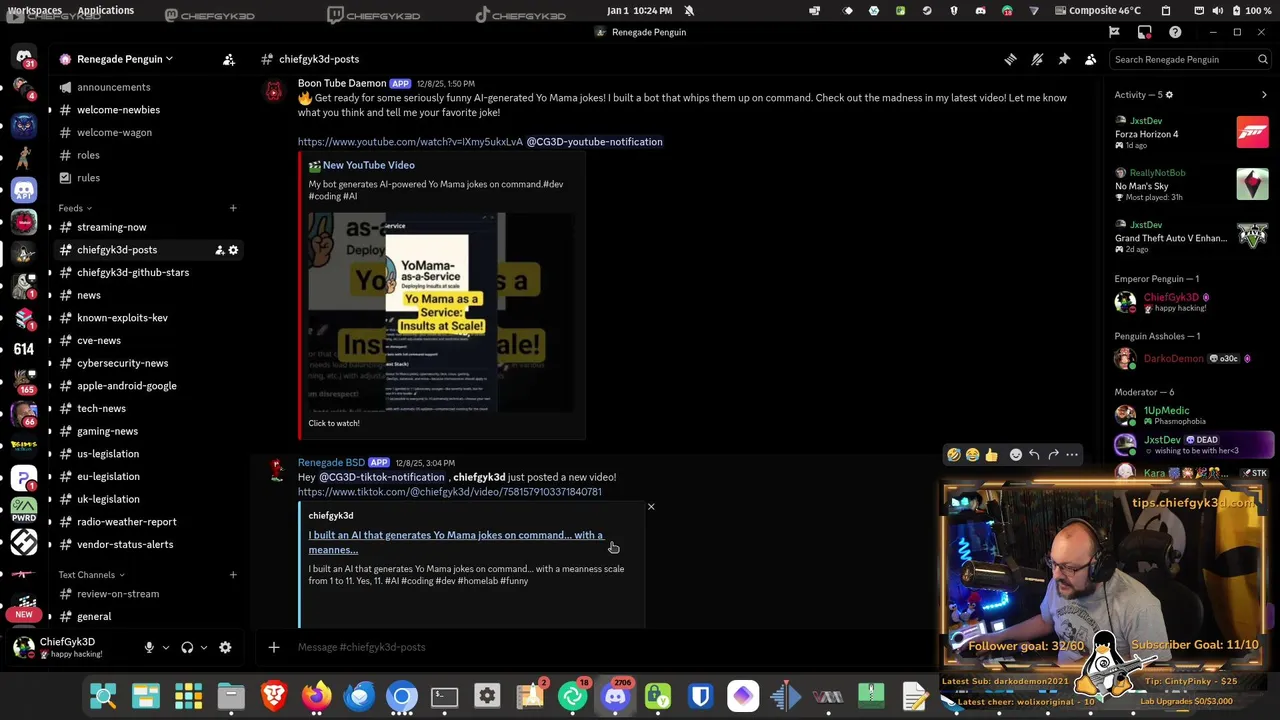1280x720 pixels.
Task: Collapse the Feeds category
Action: point(75,208)
